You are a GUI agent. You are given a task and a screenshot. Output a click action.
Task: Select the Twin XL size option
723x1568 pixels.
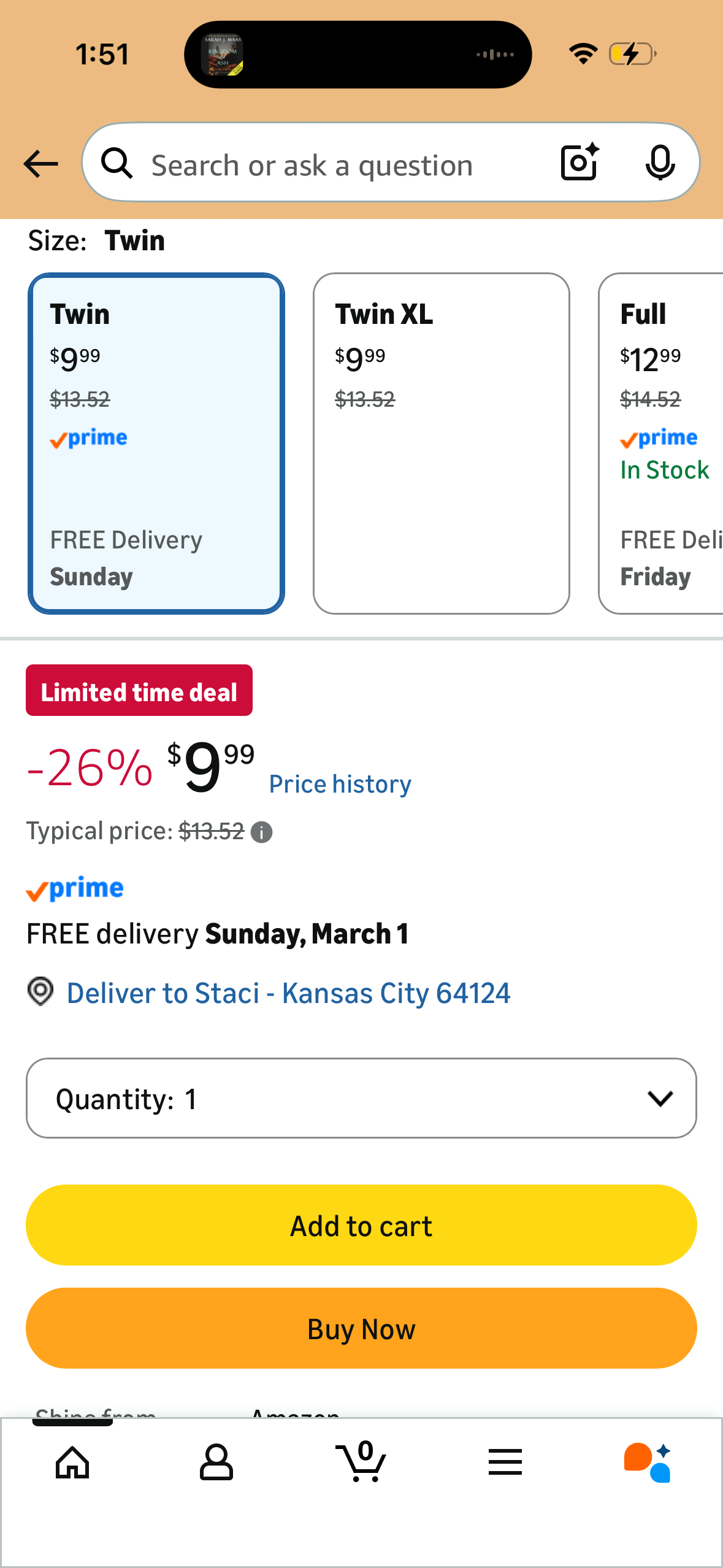pos(441,443)
